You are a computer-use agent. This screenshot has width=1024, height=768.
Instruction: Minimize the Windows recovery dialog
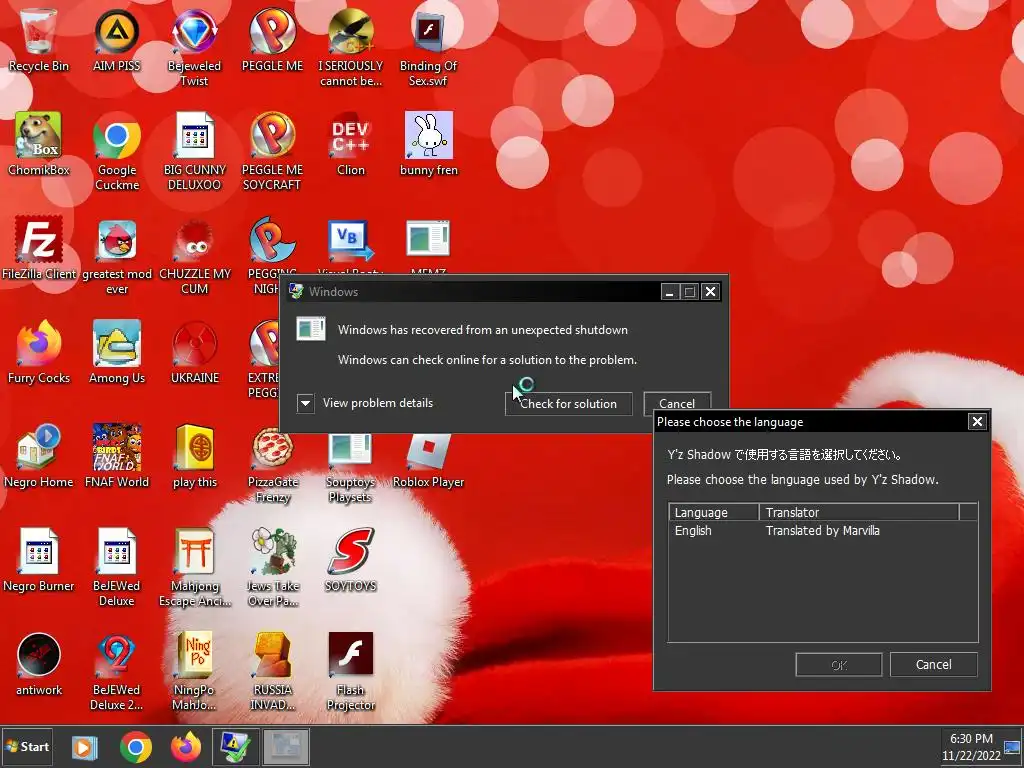(x=669, y=292)
